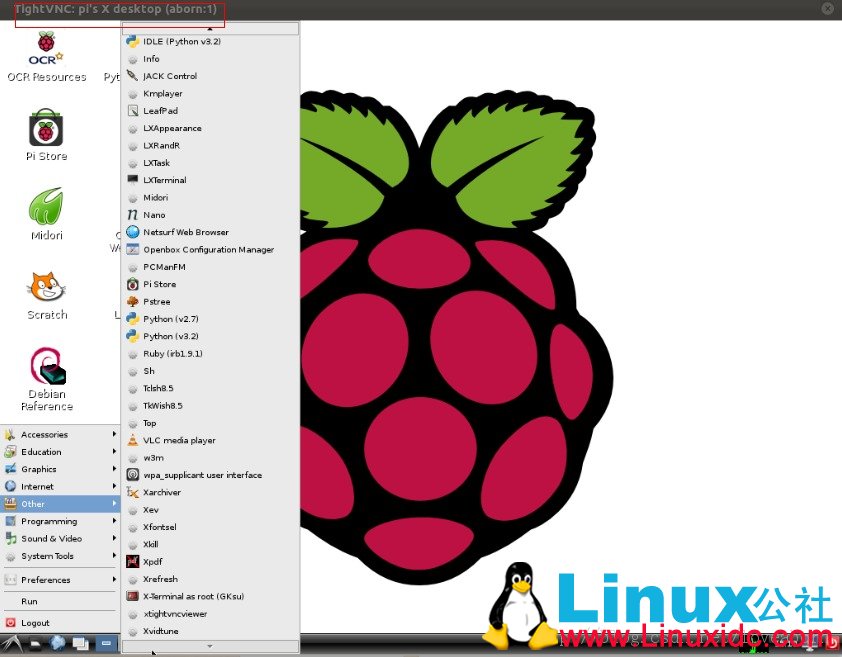This screenshot has height=657, width=842.
Task: Open the file manager icon in taskbar
Action: 35,644
